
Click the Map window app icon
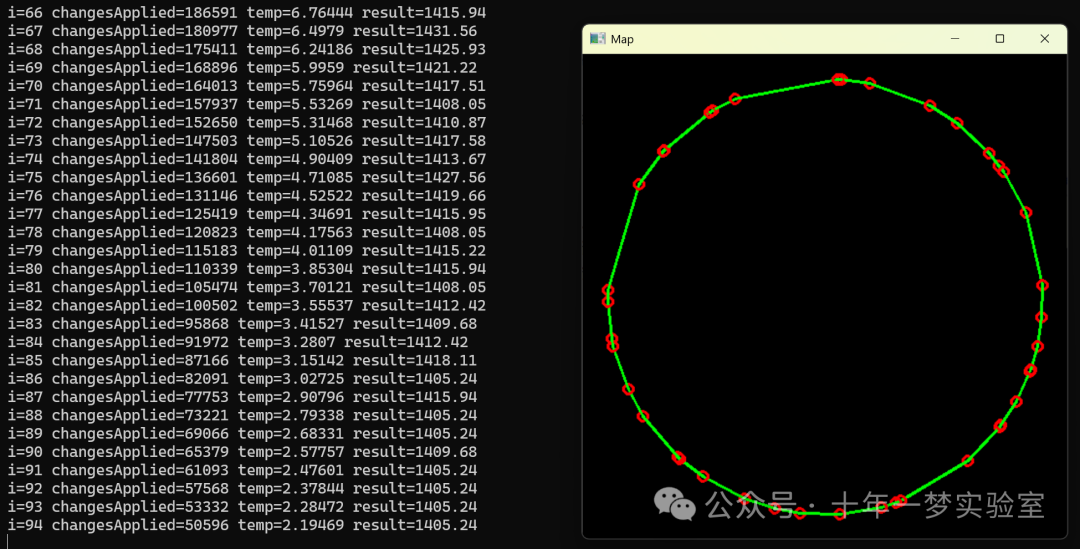click(597, 39)
